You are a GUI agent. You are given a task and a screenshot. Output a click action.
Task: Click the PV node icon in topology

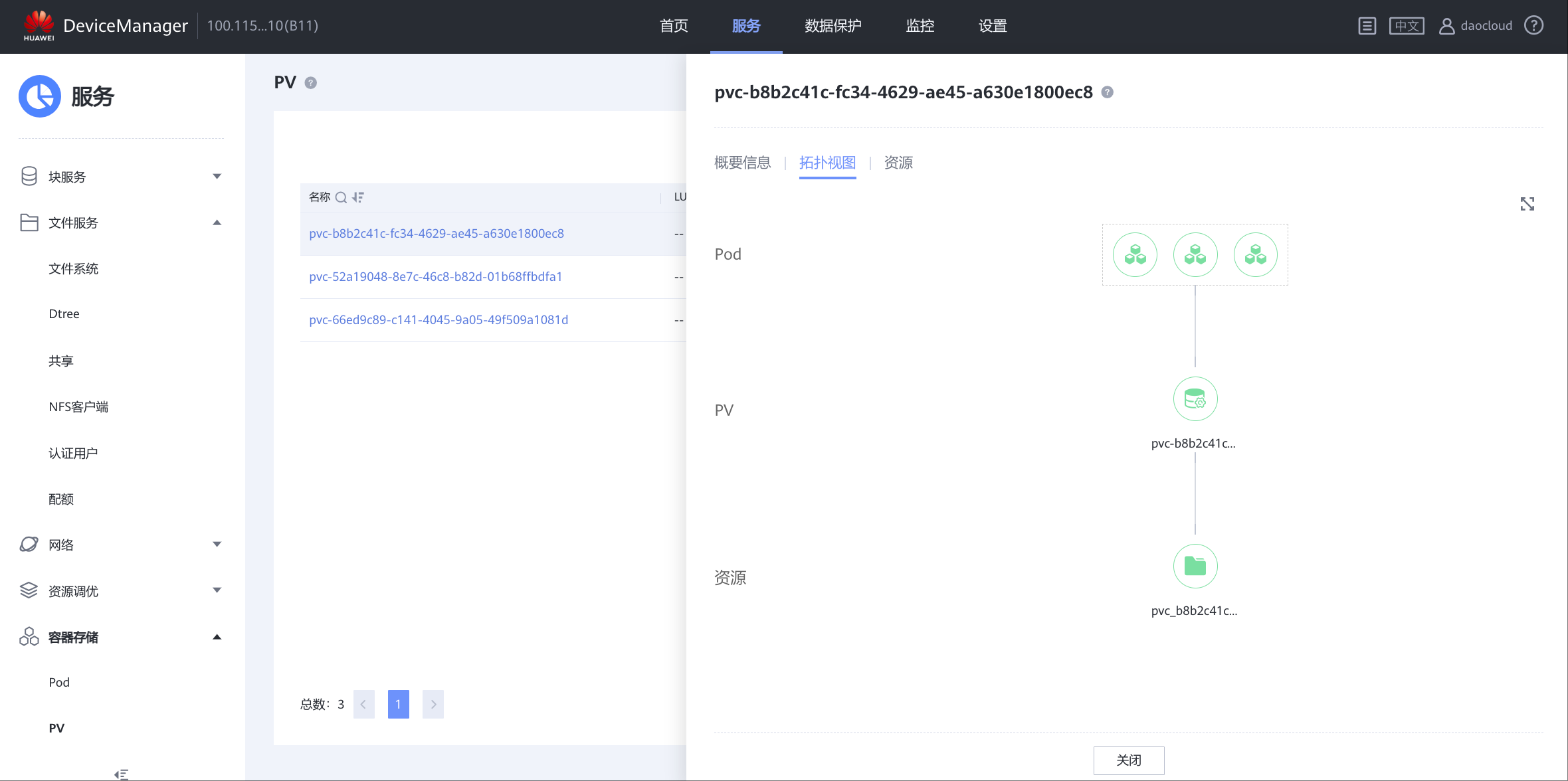(1195, 398)
